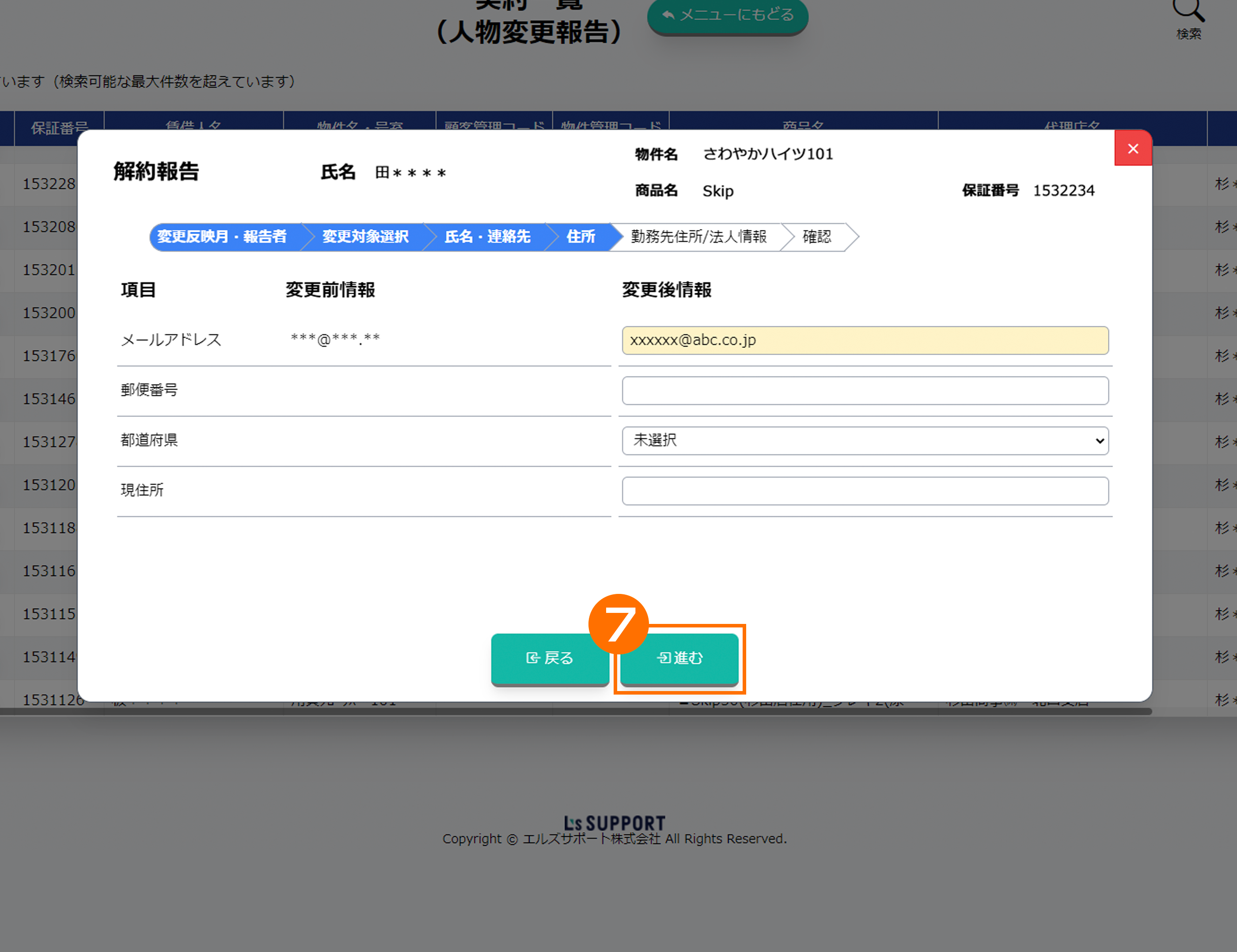Select the 変更対象選択 step
The image size is (1237, 952).
coord(365,237)
